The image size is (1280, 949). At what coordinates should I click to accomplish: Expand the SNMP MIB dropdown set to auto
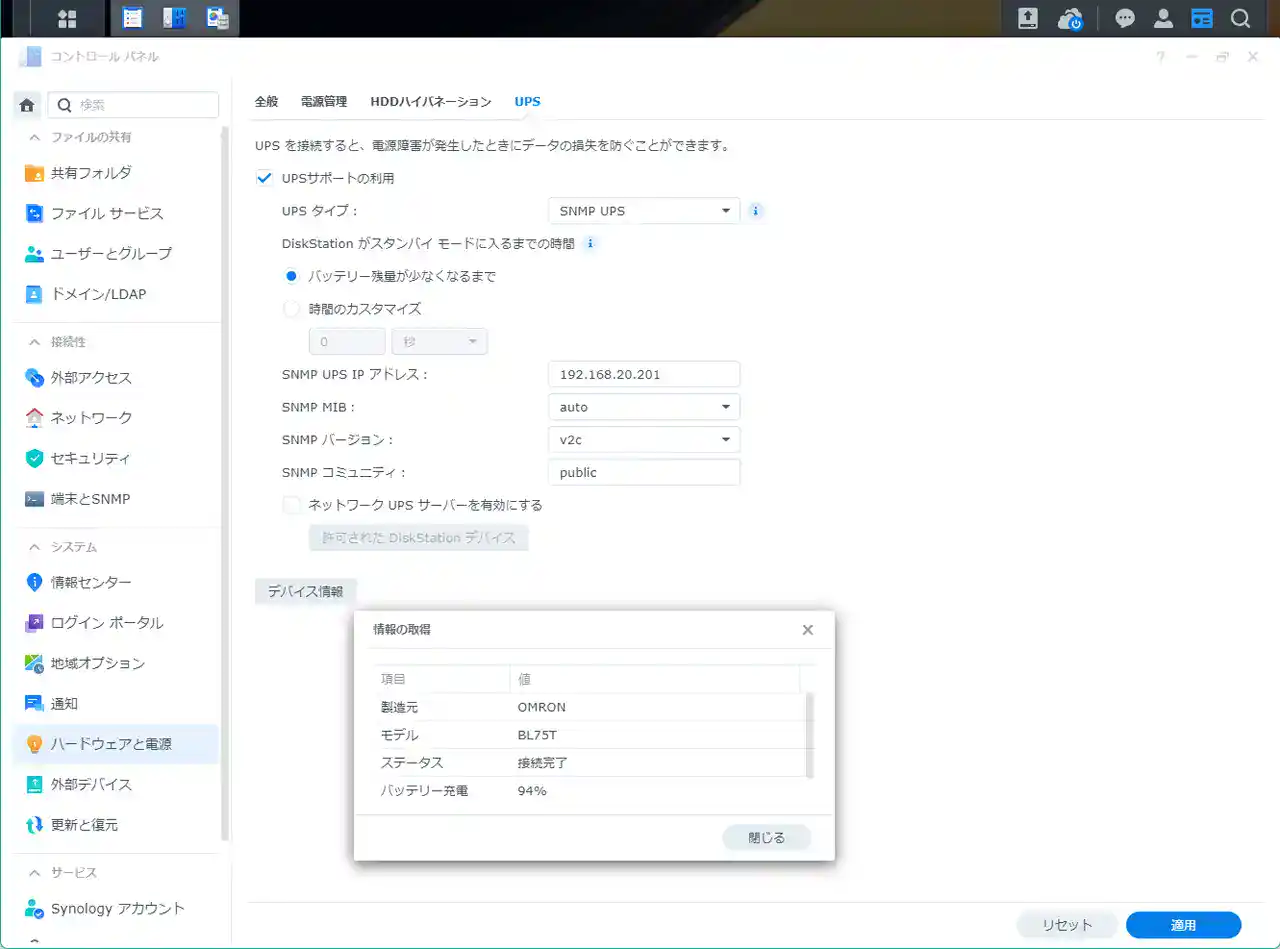(x=643, y=407)
